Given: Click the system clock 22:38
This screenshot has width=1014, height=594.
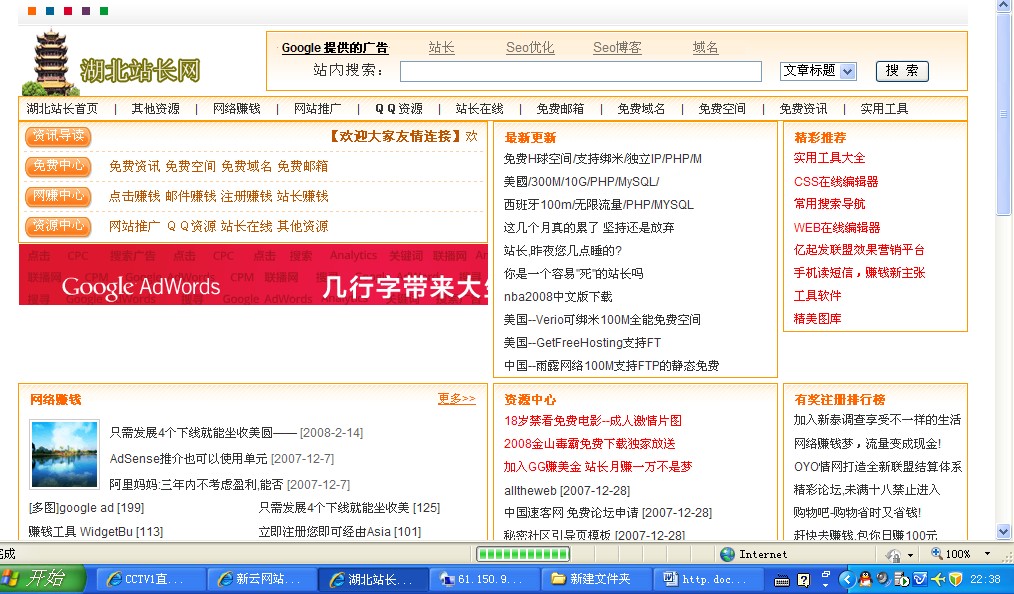Looking at the screenshot, I should point(985,579).
